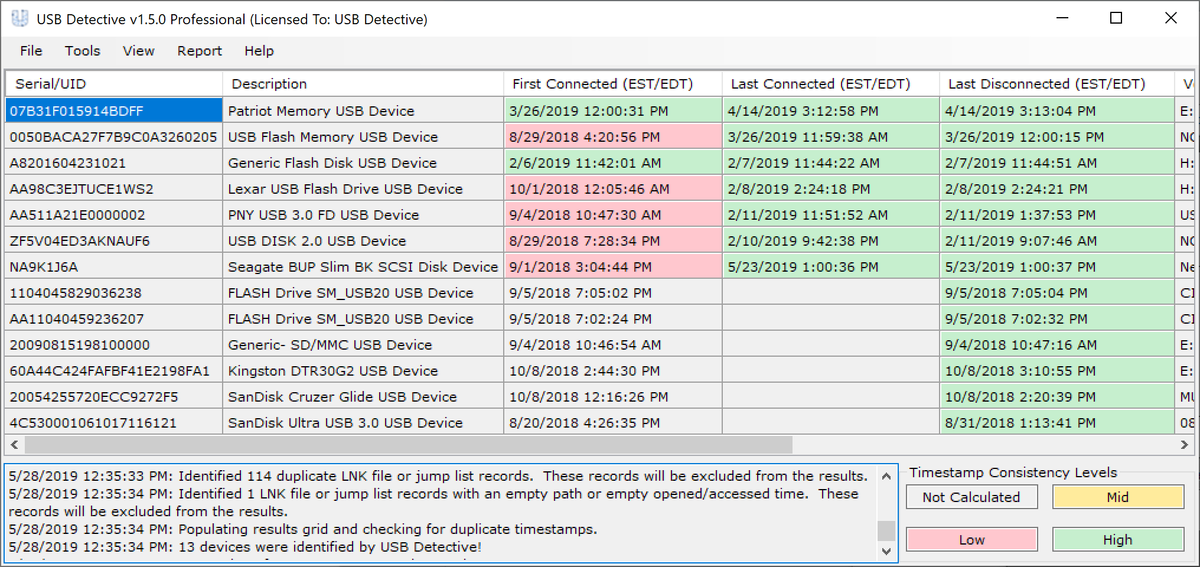Select serial cell ZF5V04ED3AKNAUF6

pyautogui.click(x=114, y=241)
